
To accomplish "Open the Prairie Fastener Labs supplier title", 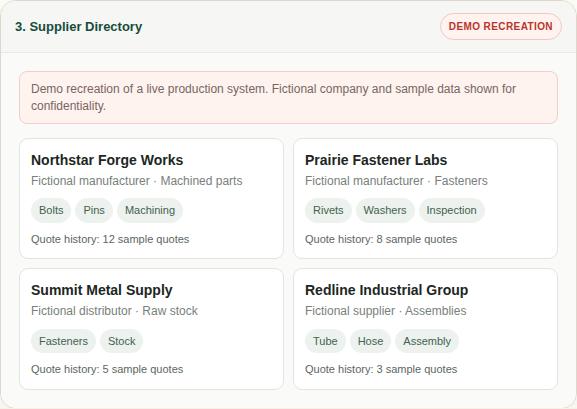I will (x=376, y=160).
